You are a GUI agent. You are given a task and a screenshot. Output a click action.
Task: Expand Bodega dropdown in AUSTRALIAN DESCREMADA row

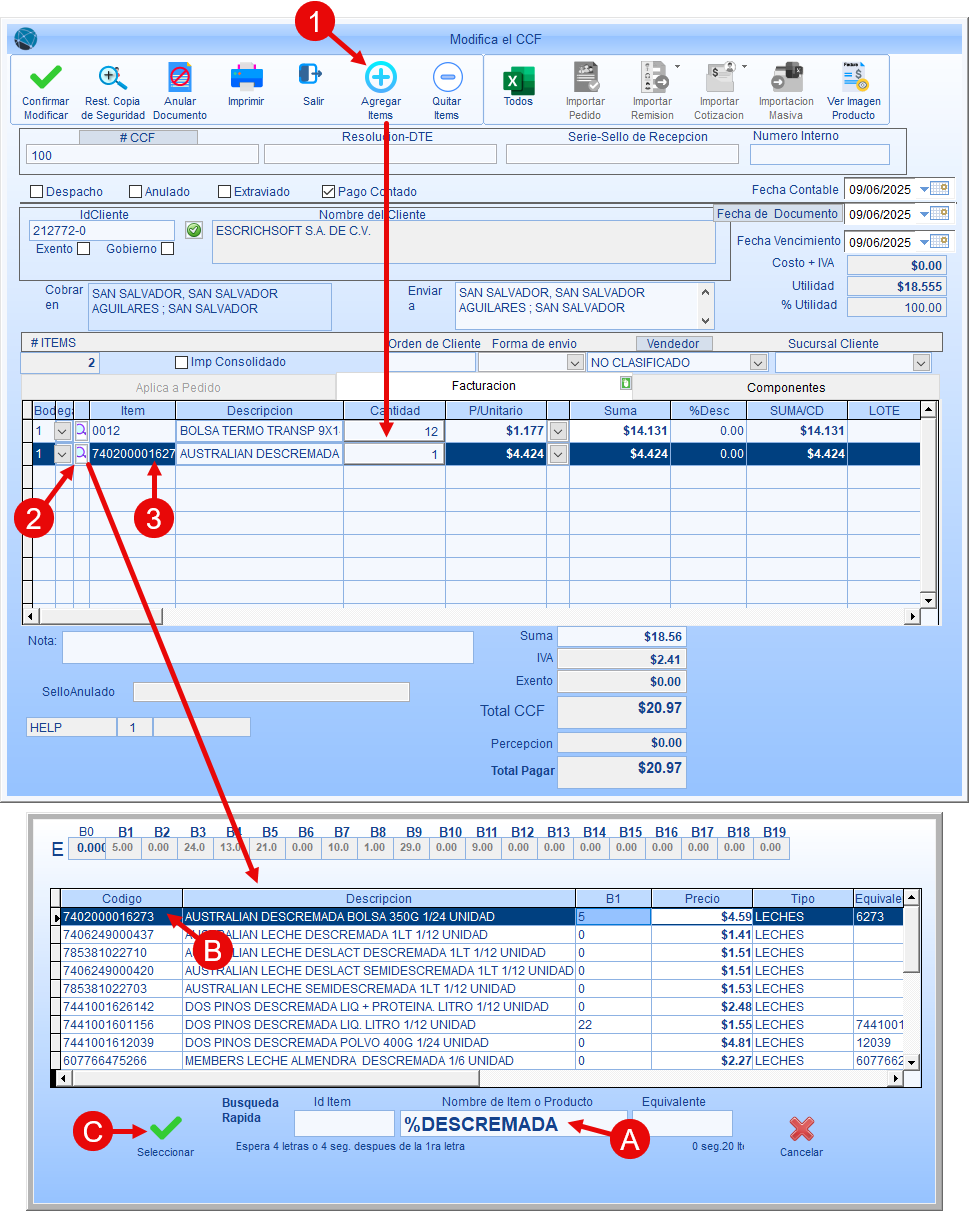click(x=62, y=454)
